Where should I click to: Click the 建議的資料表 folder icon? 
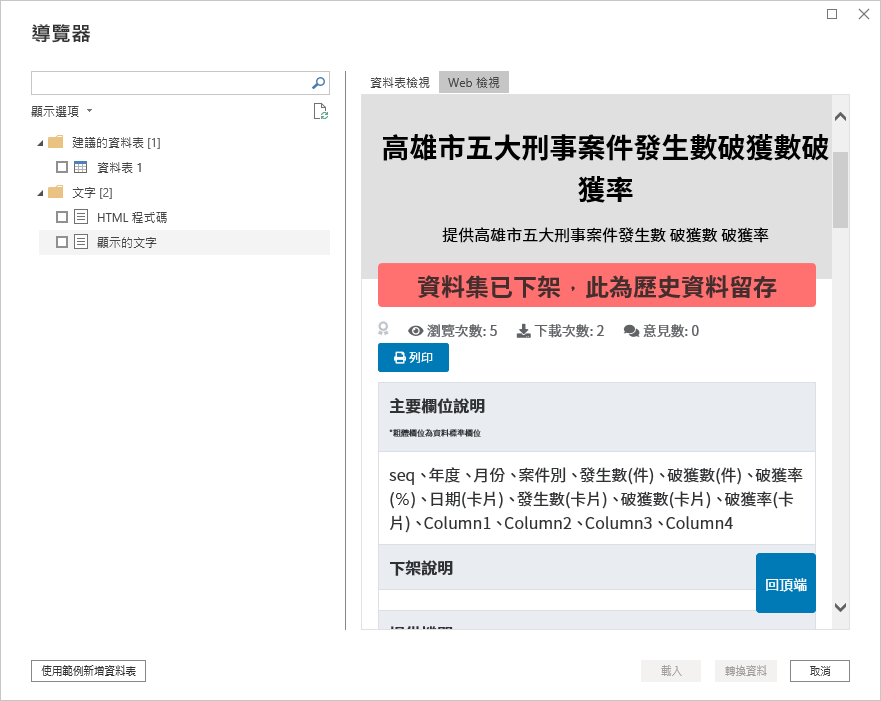(56, 142)
